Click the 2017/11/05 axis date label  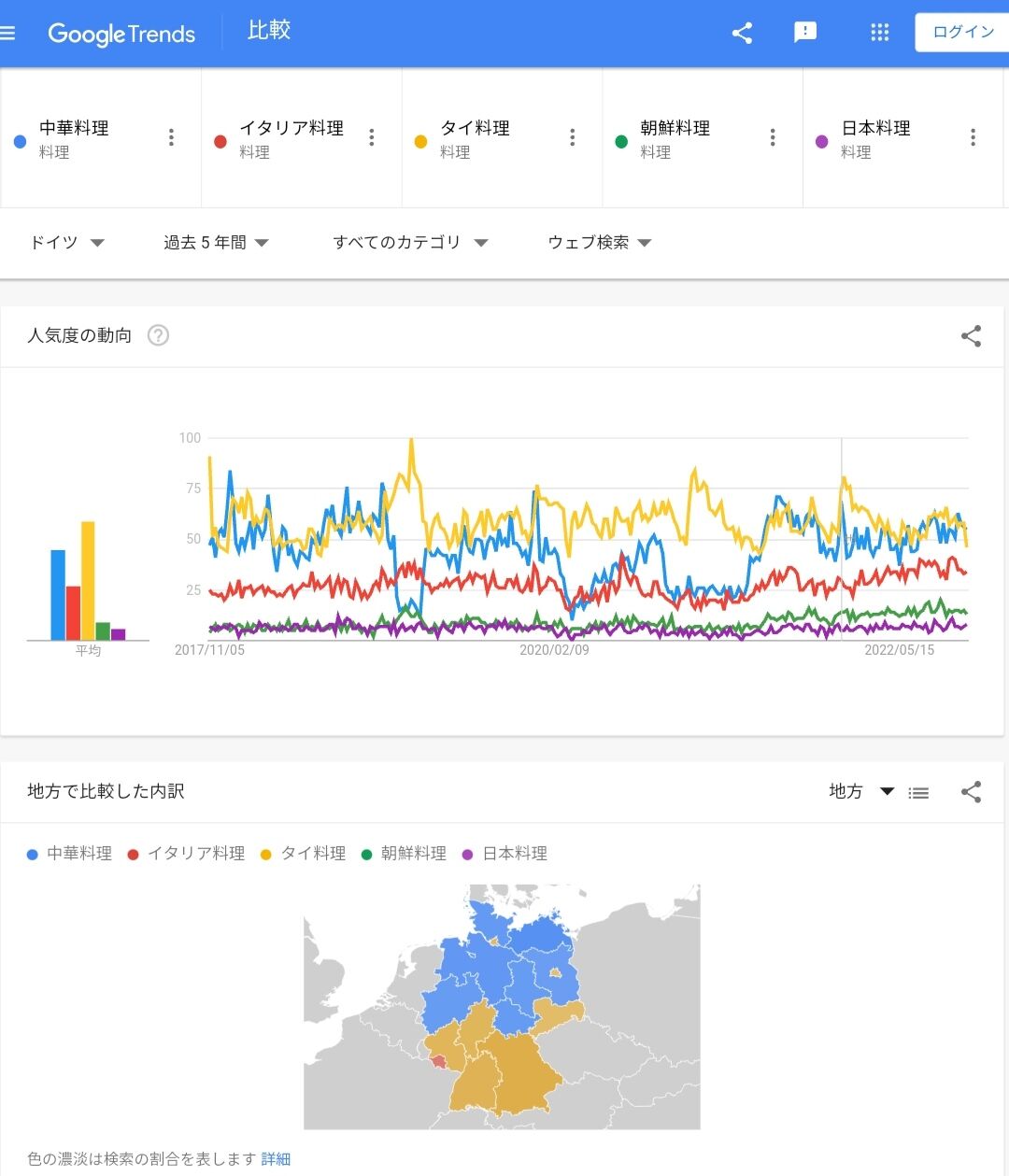pos(209,650)
